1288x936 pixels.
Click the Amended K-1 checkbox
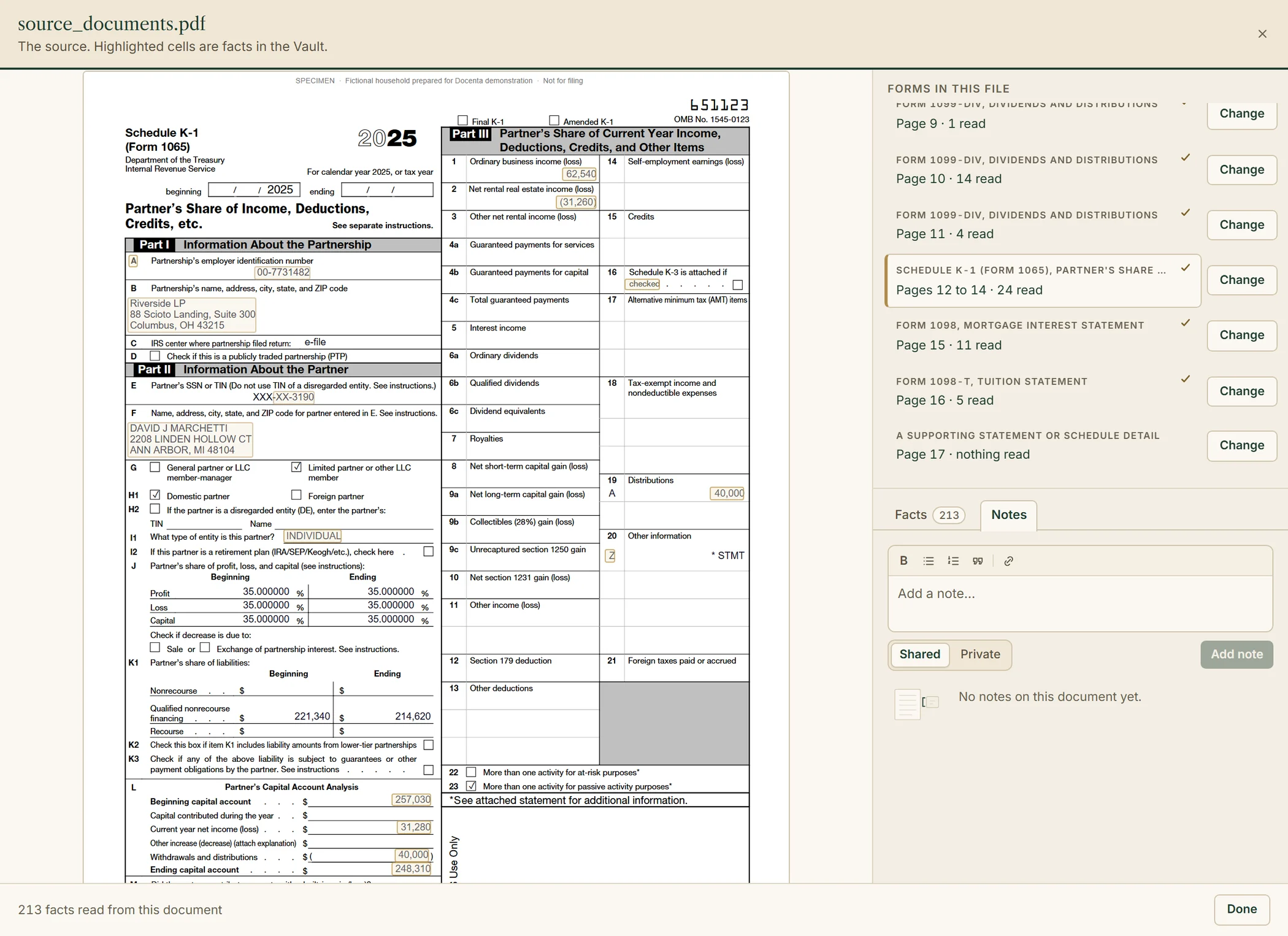[554, 121]
